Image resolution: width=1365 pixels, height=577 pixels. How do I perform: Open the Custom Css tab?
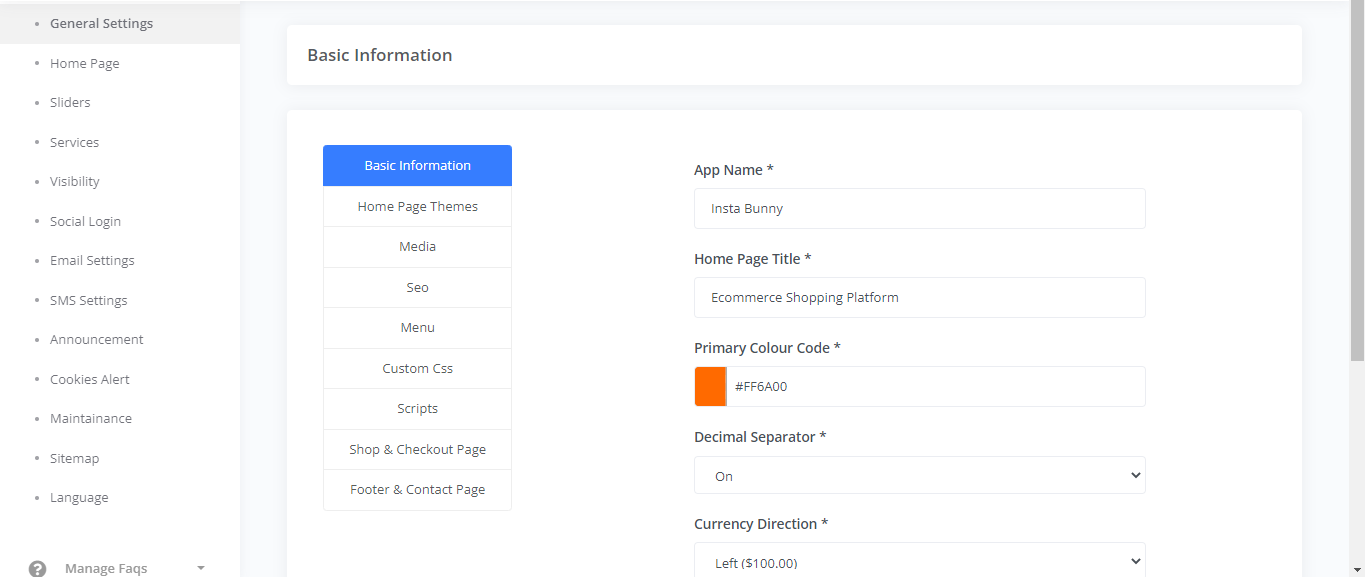click(417, 369)
